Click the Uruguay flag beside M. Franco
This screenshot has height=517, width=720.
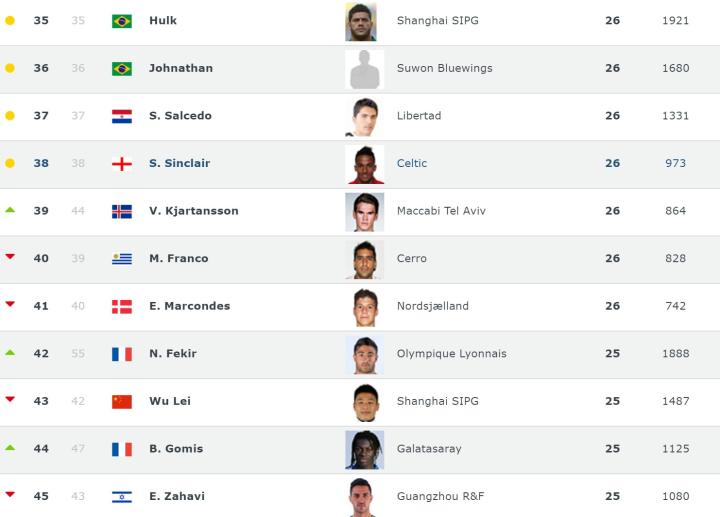[122, 259]
